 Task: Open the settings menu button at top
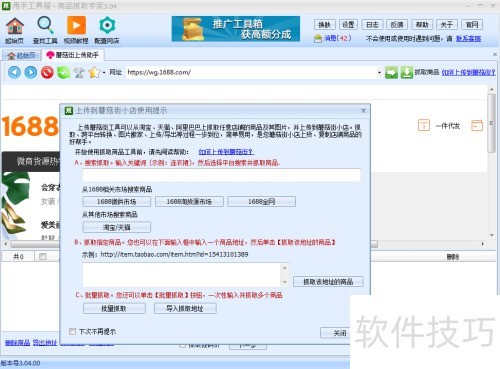pos(348,25)
